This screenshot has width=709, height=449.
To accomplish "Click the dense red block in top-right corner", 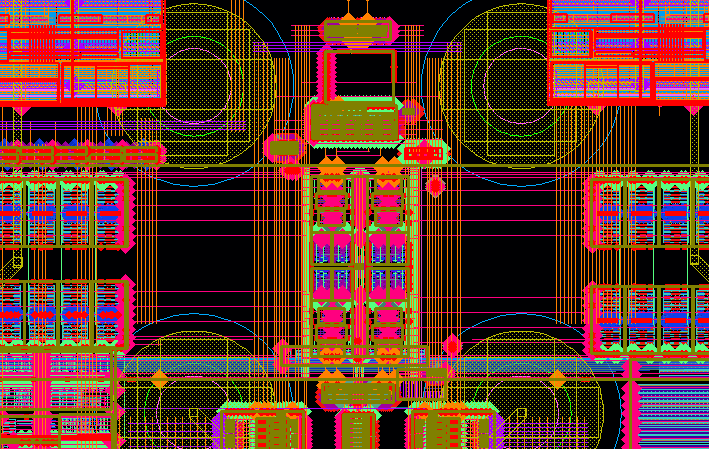I will point(628,50).
